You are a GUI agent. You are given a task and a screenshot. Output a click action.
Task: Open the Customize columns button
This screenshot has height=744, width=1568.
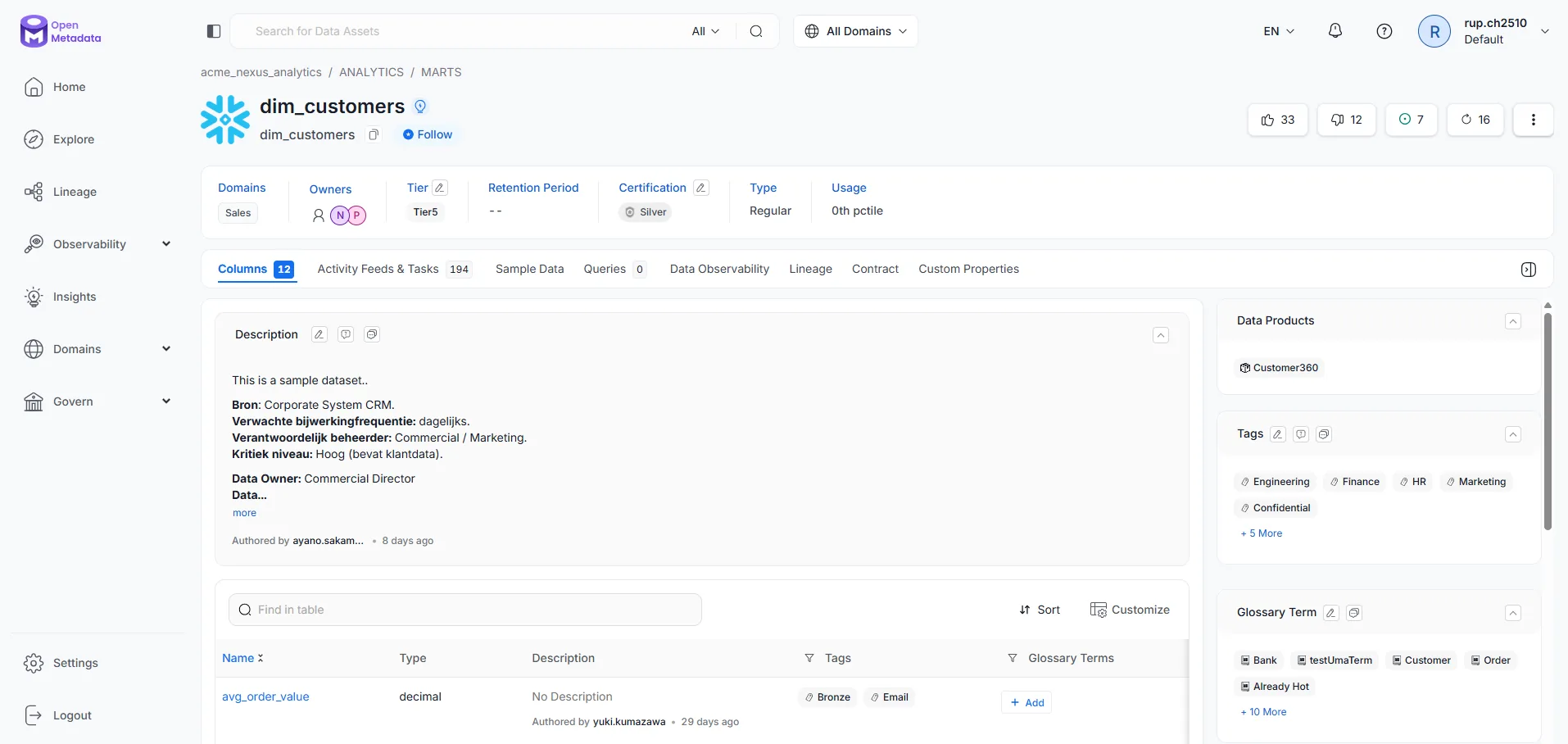(x=1130, y=610)
